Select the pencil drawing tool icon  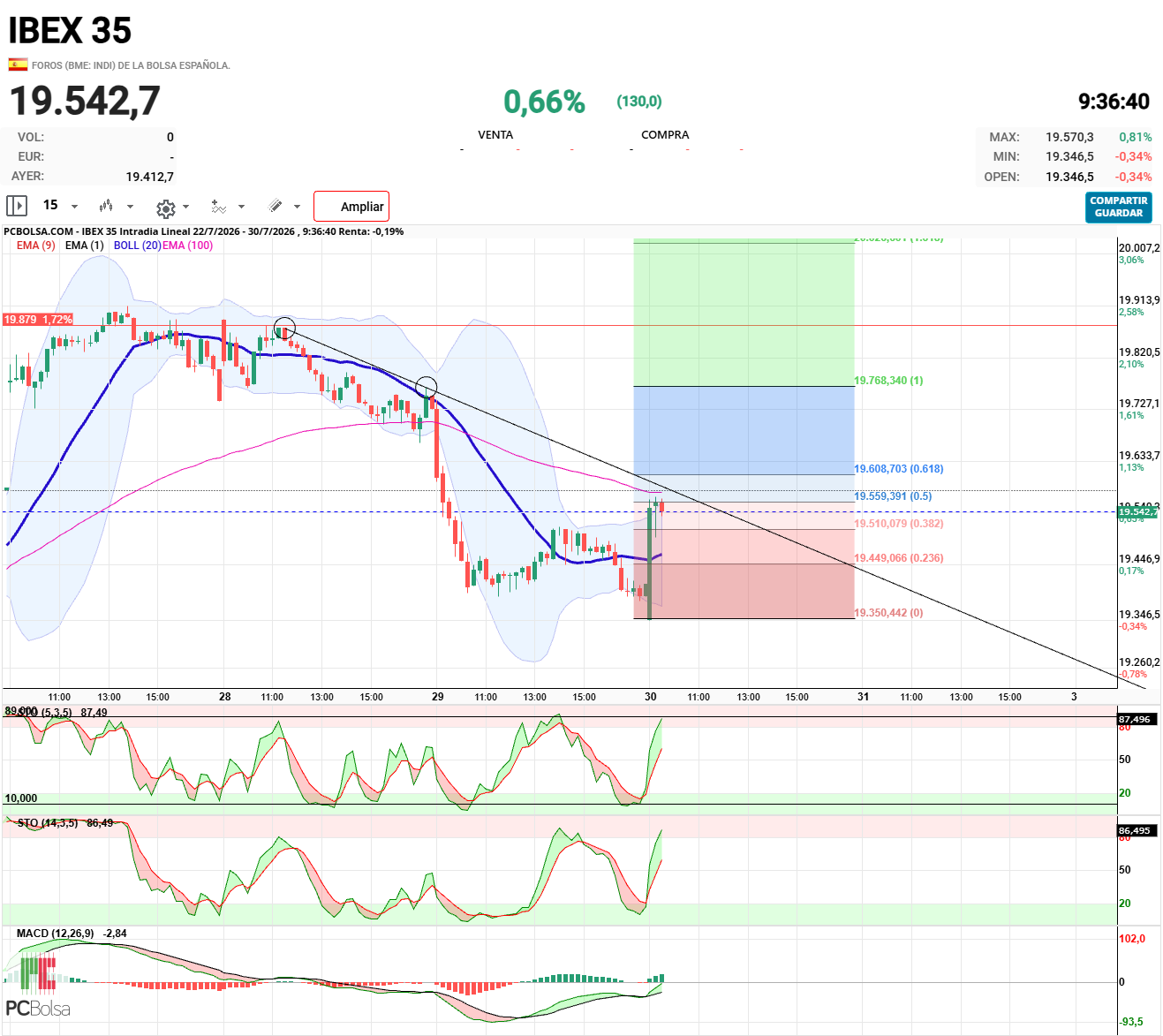(x=276, y=206)
